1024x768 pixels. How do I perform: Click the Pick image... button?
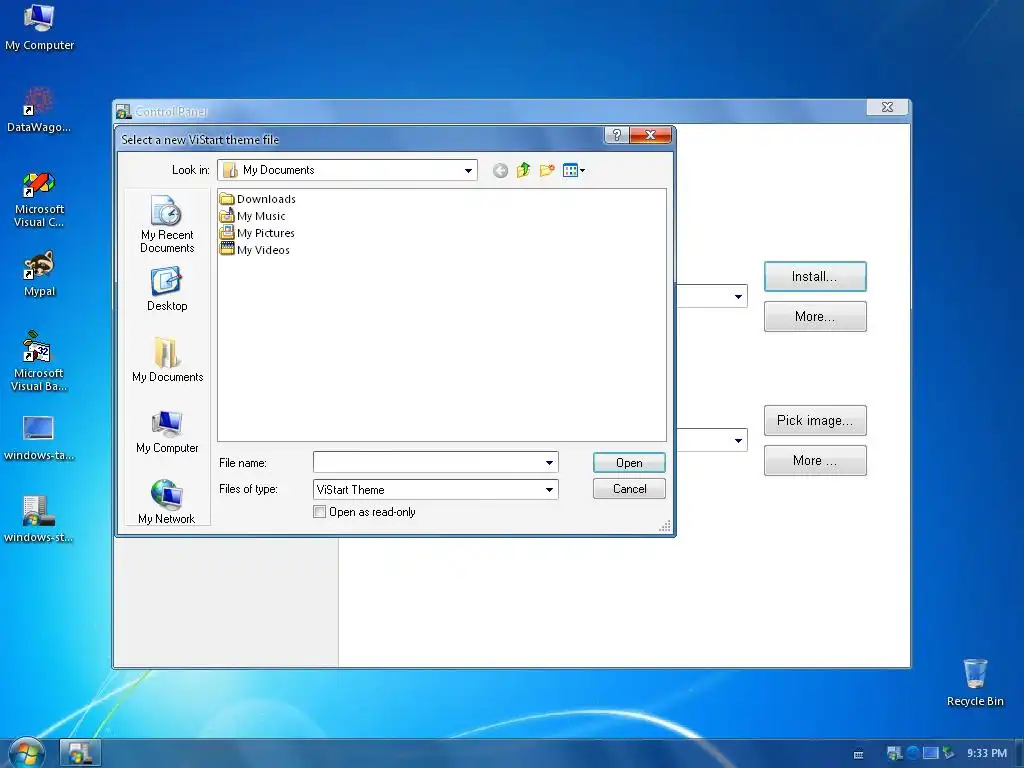(815, 420)
